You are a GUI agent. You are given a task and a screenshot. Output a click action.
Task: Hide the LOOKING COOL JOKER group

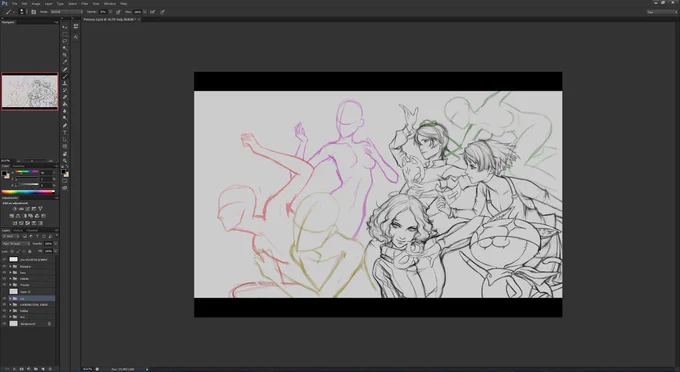[x=4, y=304]
